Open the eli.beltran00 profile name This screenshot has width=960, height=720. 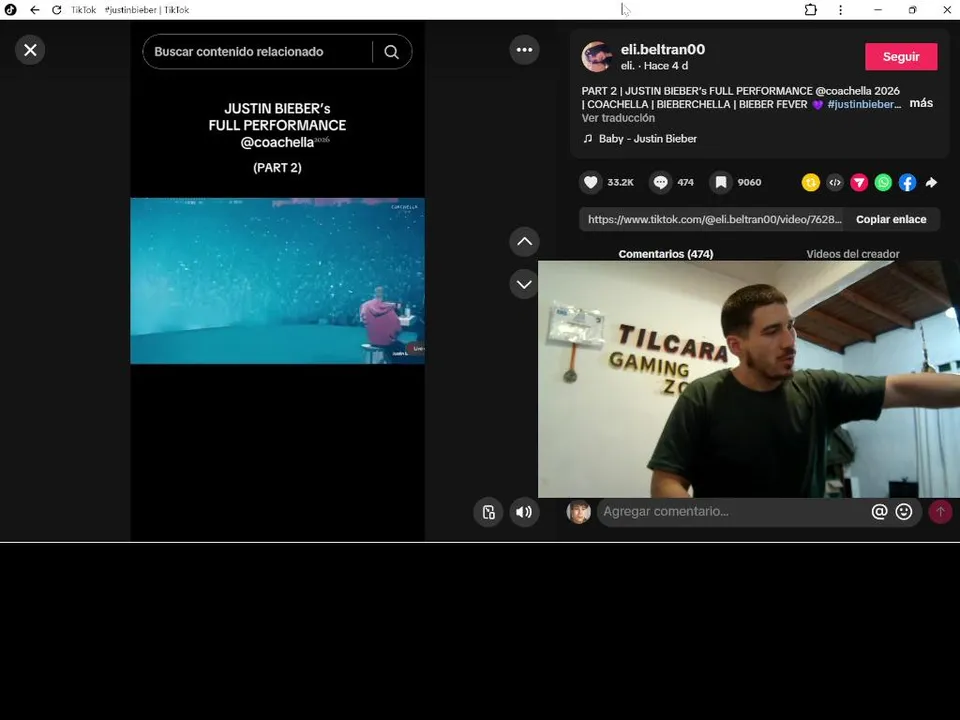[663, 50]
